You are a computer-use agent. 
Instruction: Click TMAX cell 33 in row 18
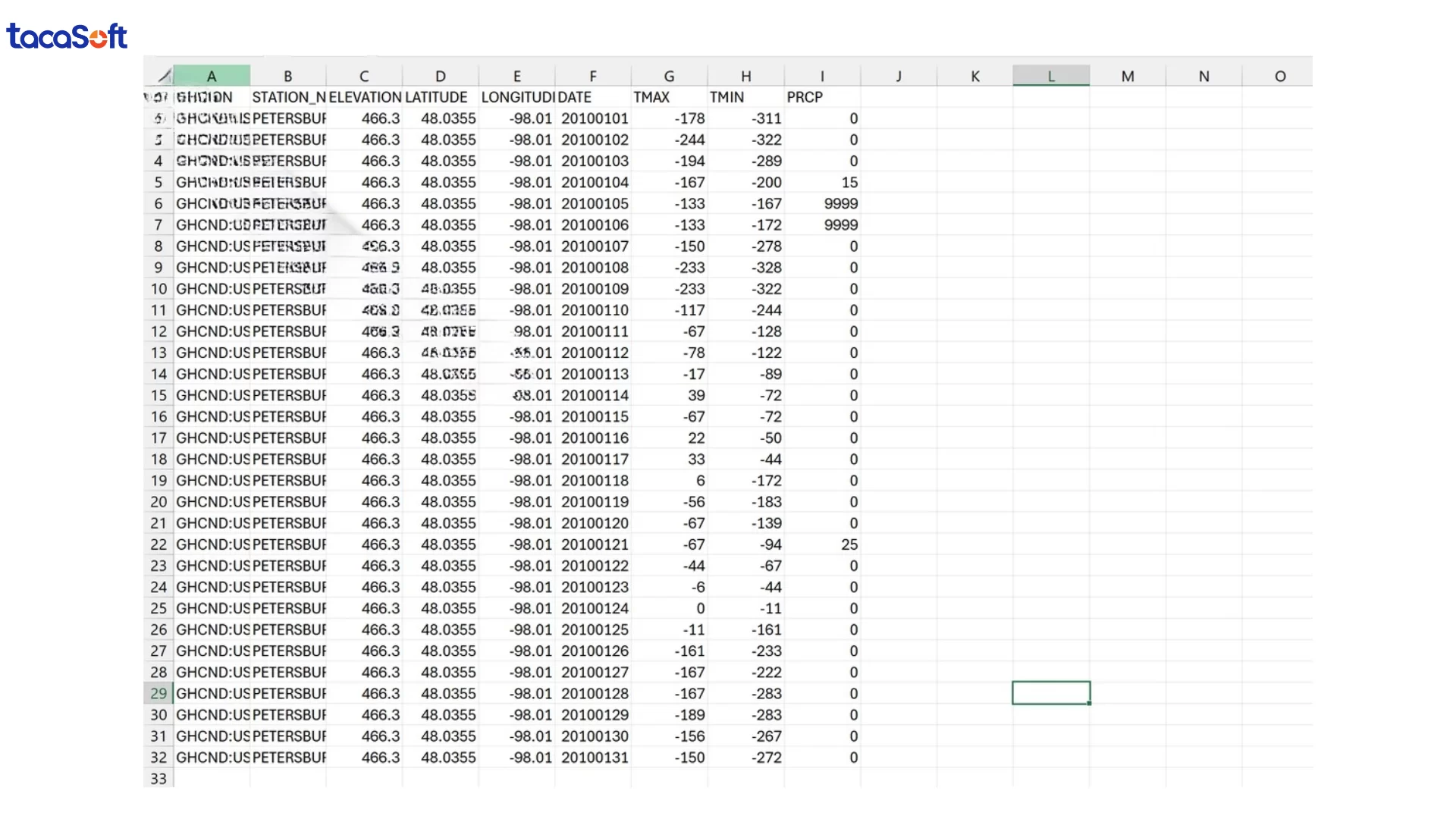[x=670, y=459]
